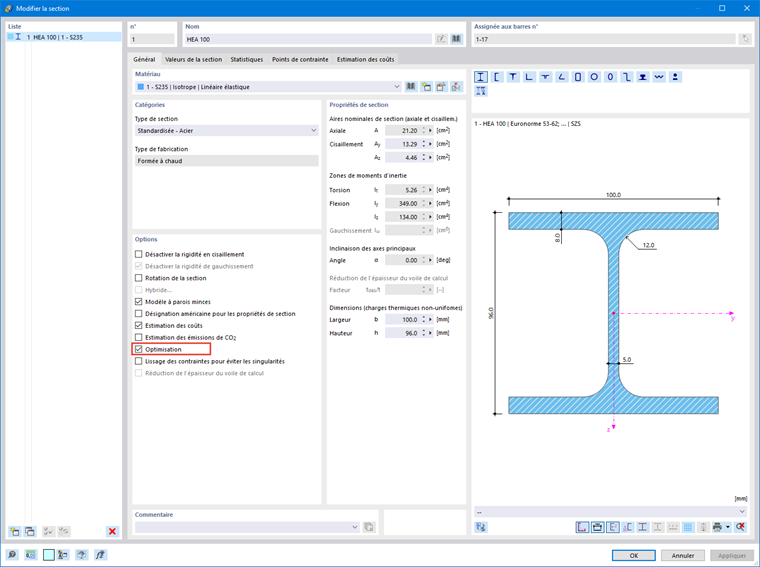Click Cisaillement Ay value 13.29

click(x=402, y=144)
